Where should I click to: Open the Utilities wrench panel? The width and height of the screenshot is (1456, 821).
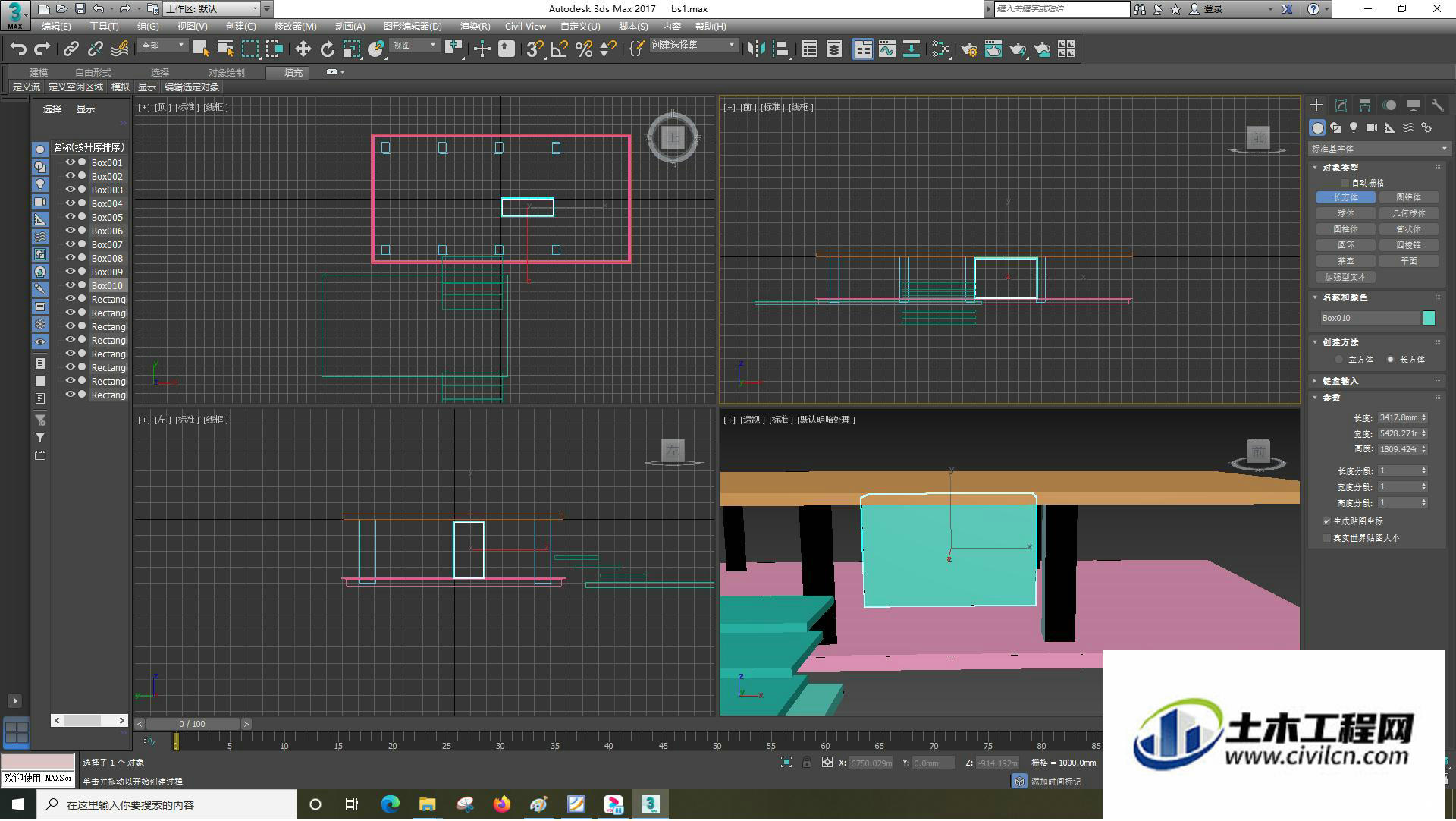1437,105
